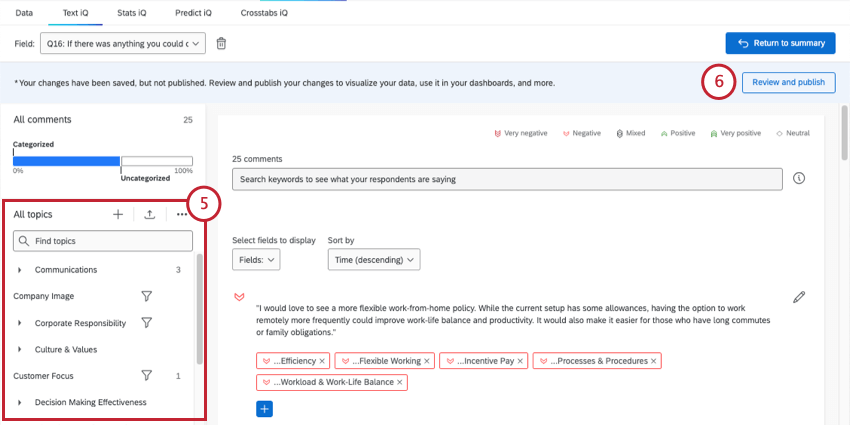Add a new topic with plus icon
The image size is (850, 425).
[x=118, y=214]
